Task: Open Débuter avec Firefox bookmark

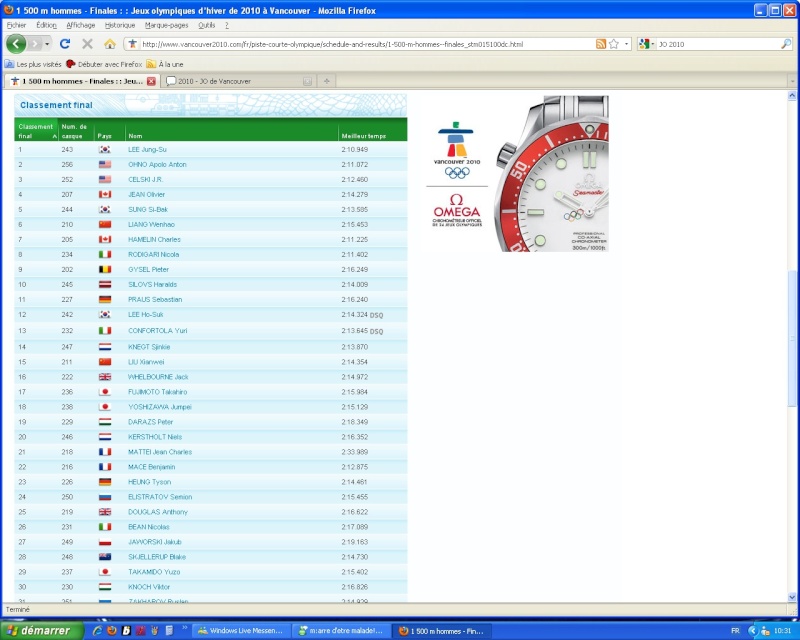Action: 104,64
